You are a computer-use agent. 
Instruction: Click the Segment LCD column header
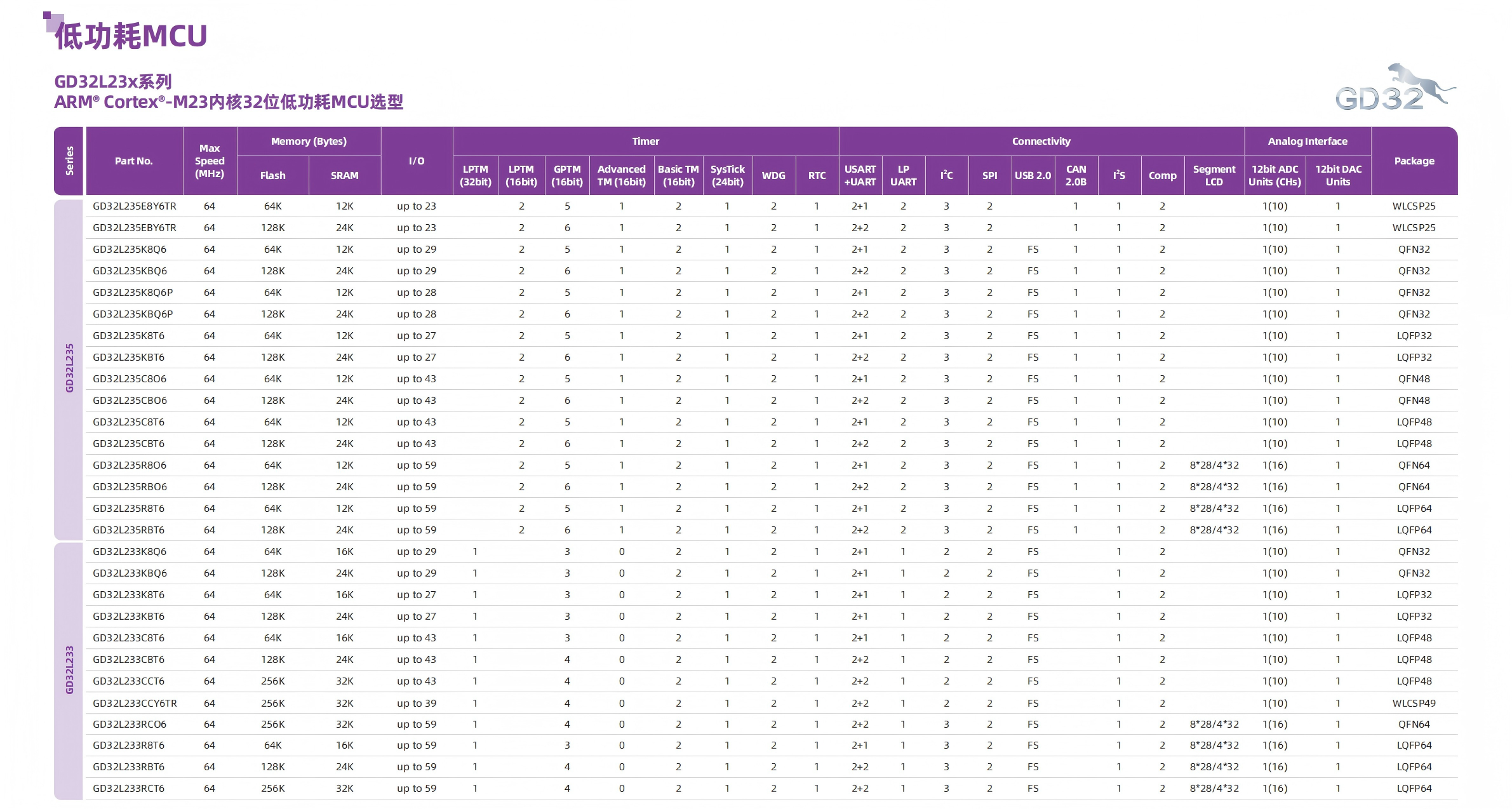point(1214,175)
